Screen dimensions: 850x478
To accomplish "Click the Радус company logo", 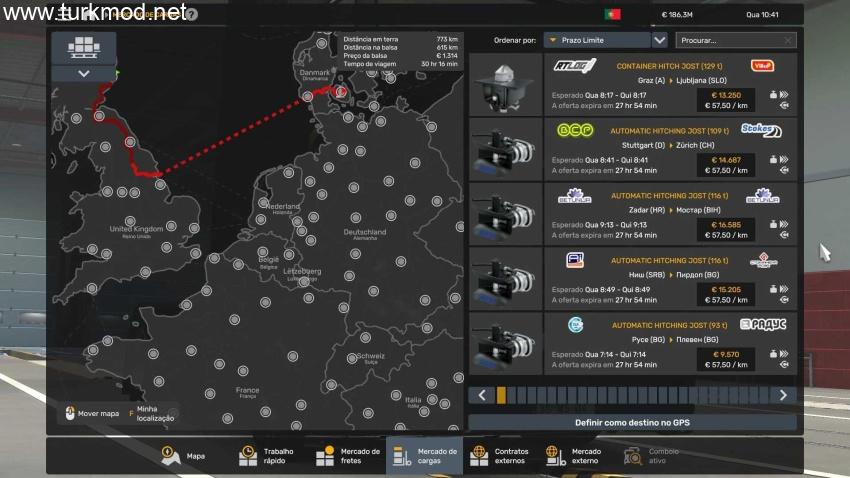I will pos(763,325).
